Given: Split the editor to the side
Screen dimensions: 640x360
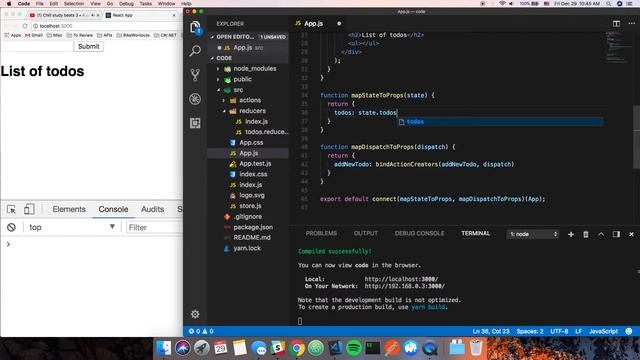Looking at the screenshot, I should [616, 24].
